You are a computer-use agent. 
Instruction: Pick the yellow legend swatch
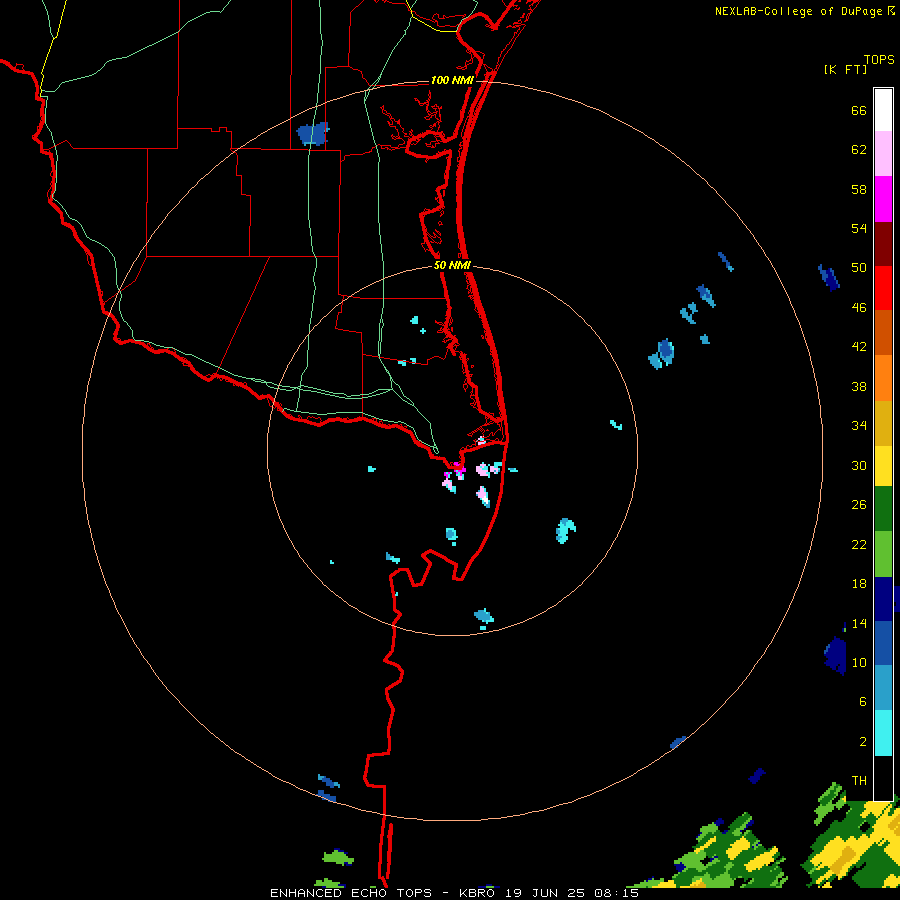pos(883,465)
